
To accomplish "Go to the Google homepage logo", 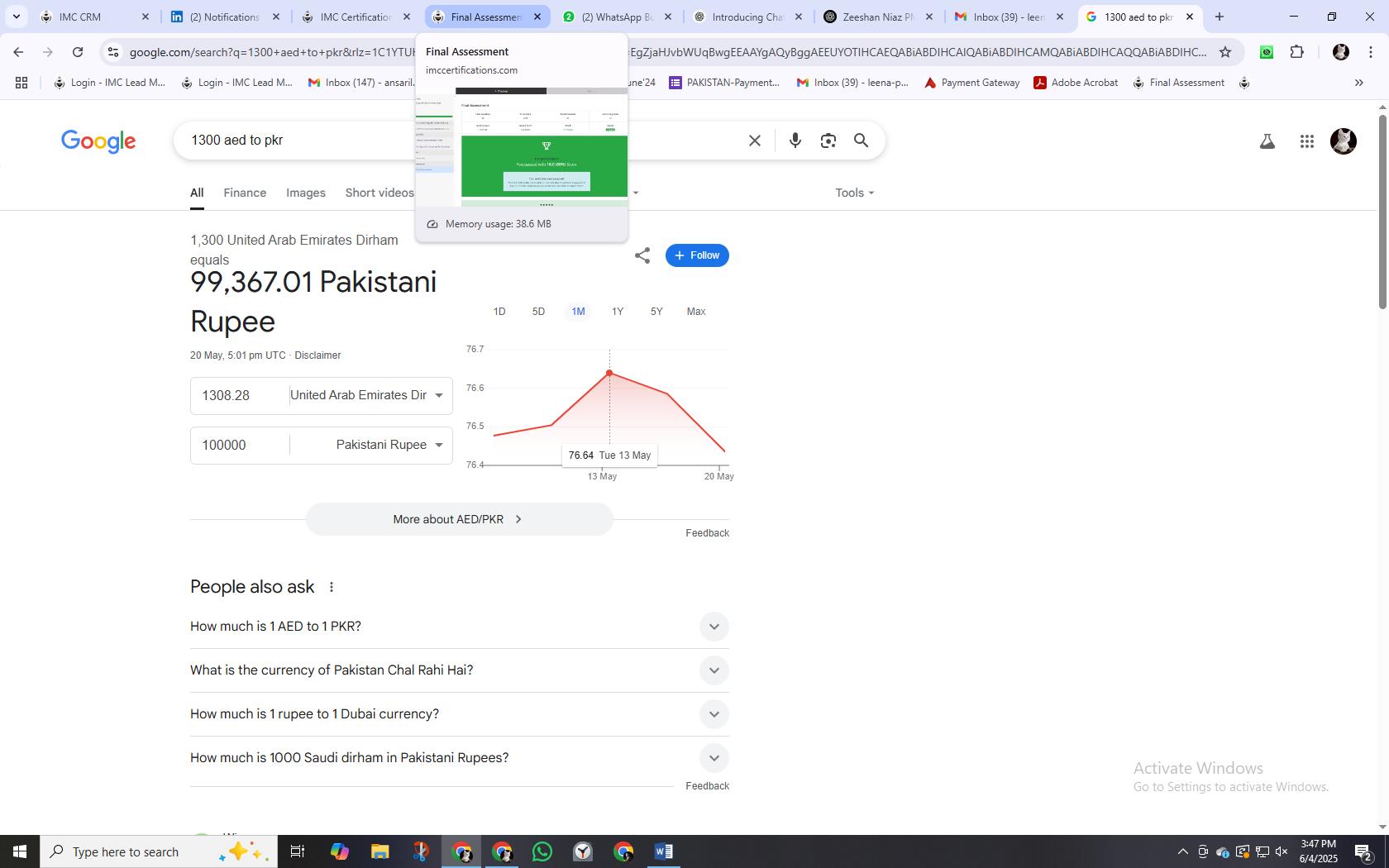I will pos(98,141).
